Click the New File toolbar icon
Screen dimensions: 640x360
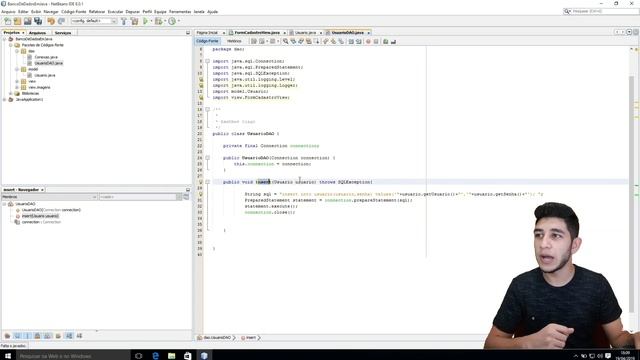point(8,21)
